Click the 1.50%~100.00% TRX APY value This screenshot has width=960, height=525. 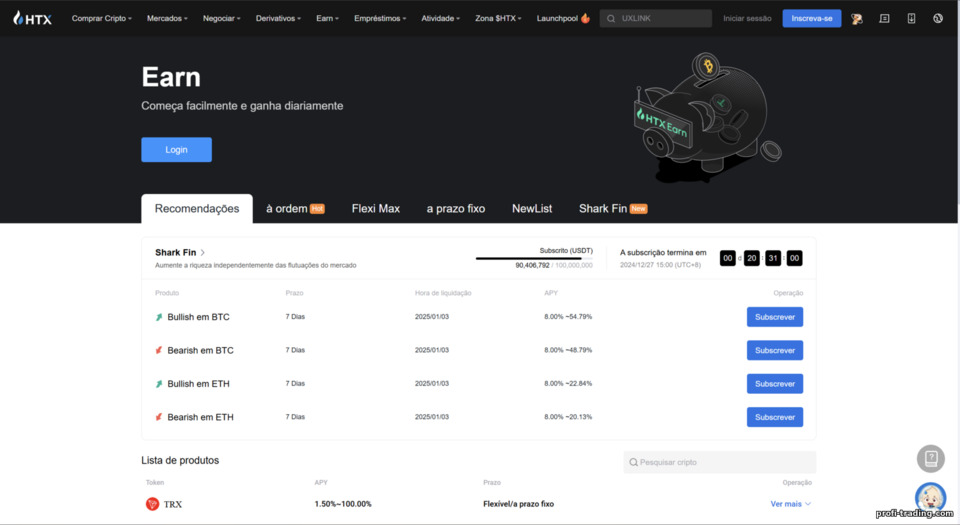(x=343, y=504)
